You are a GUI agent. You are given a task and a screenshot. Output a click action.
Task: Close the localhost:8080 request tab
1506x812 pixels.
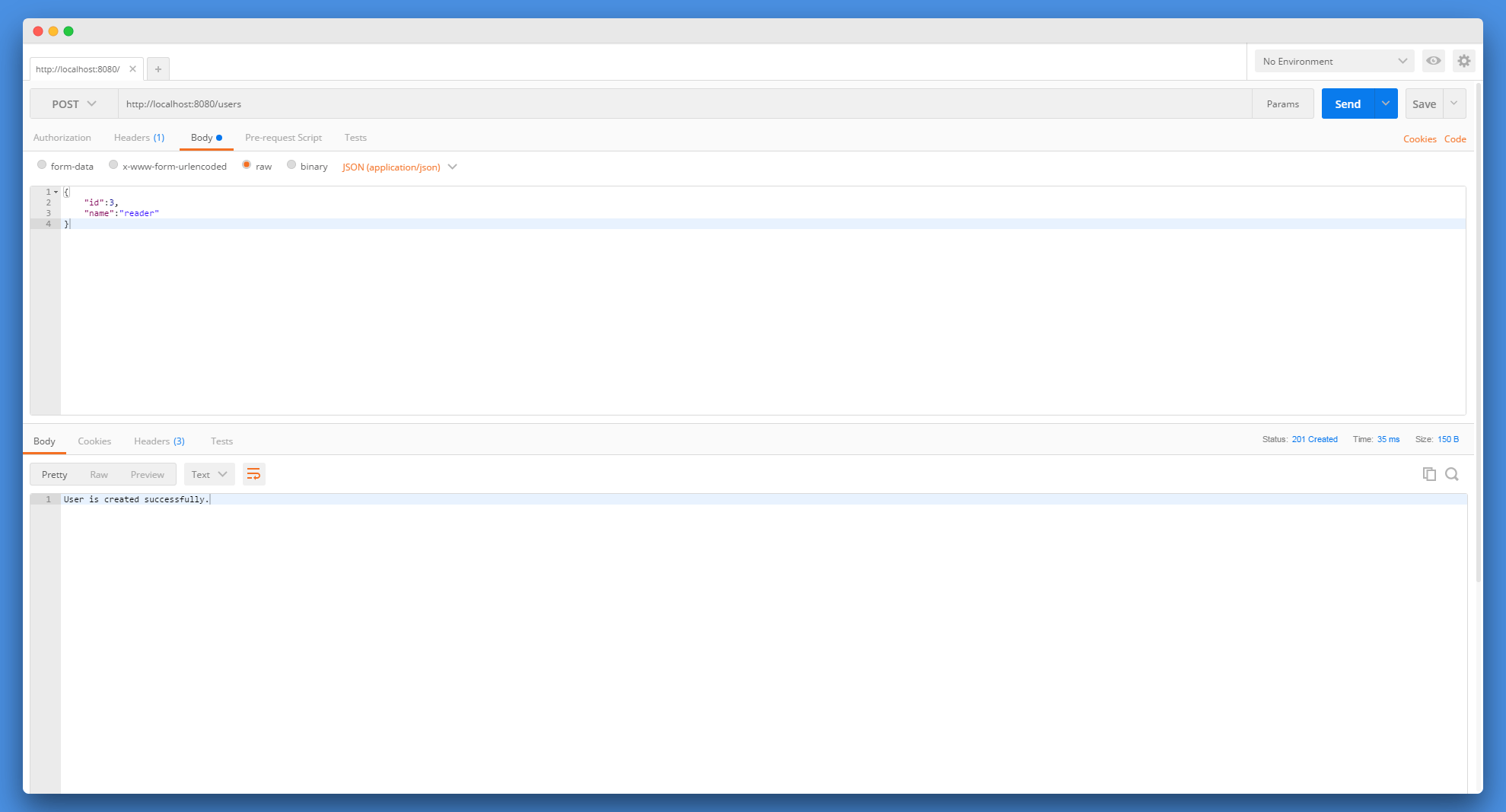132,69
